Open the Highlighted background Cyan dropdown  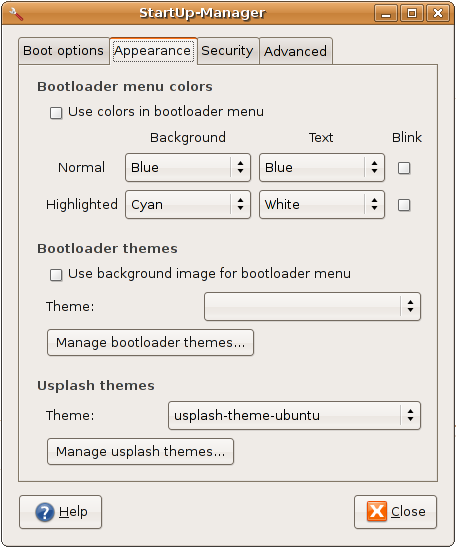pyautogui.click(x=188, y=204)
